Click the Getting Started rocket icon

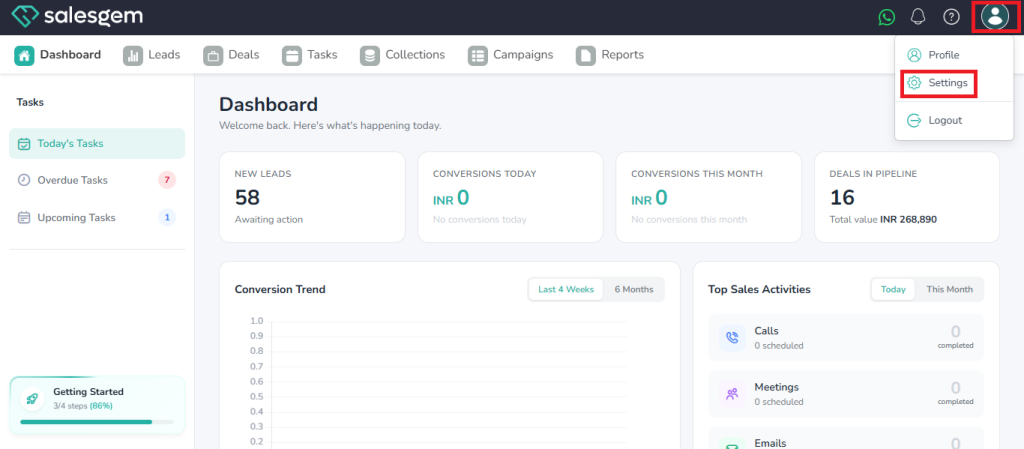(33, 398)
